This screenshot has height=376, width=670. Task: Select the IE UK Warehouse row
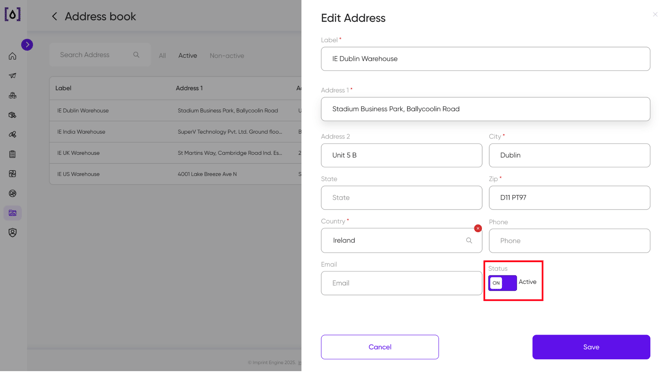tap(175, 153)
